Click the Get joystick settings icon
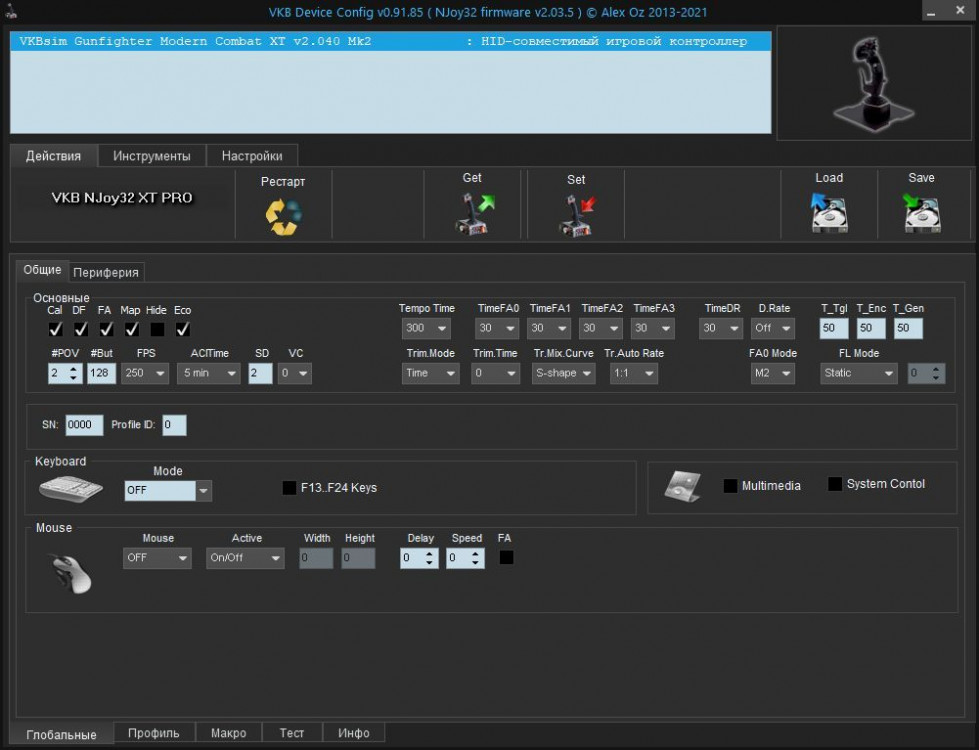 [x=474, y=214]
